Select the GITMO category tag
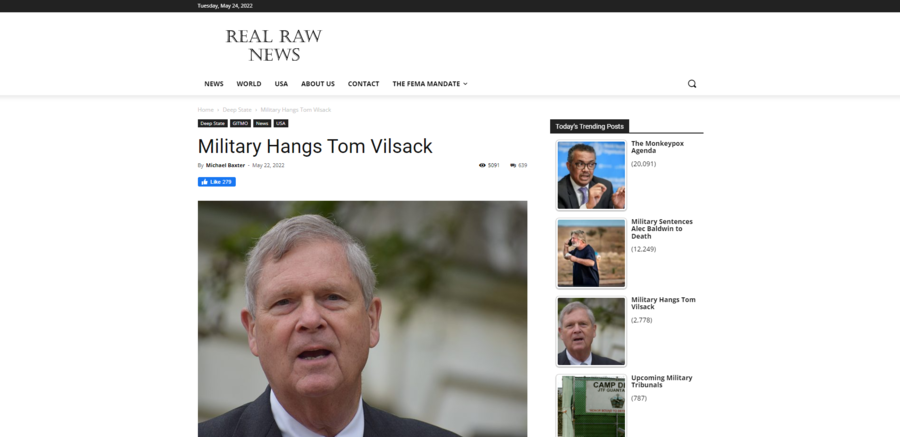 click(240, 123)
